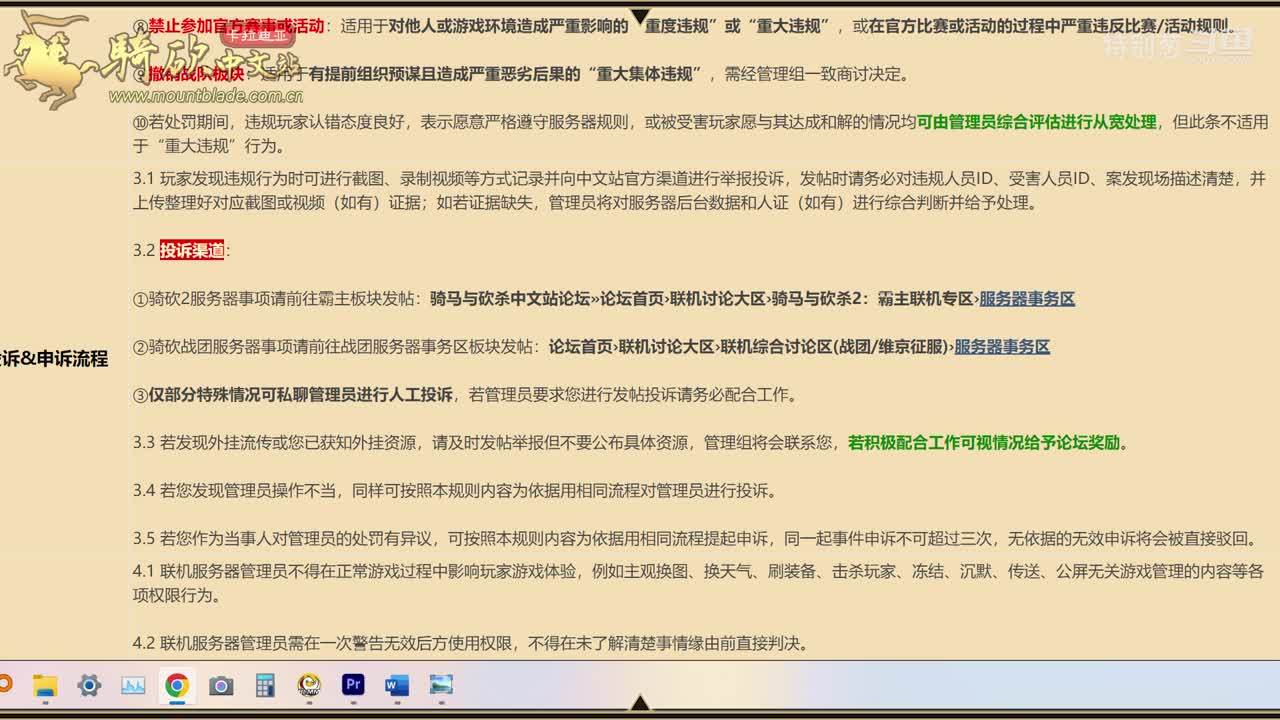This screenshot has height=720, width=1280.
Task: Open the Photos app taskbar icon
Action: (441, 685)
